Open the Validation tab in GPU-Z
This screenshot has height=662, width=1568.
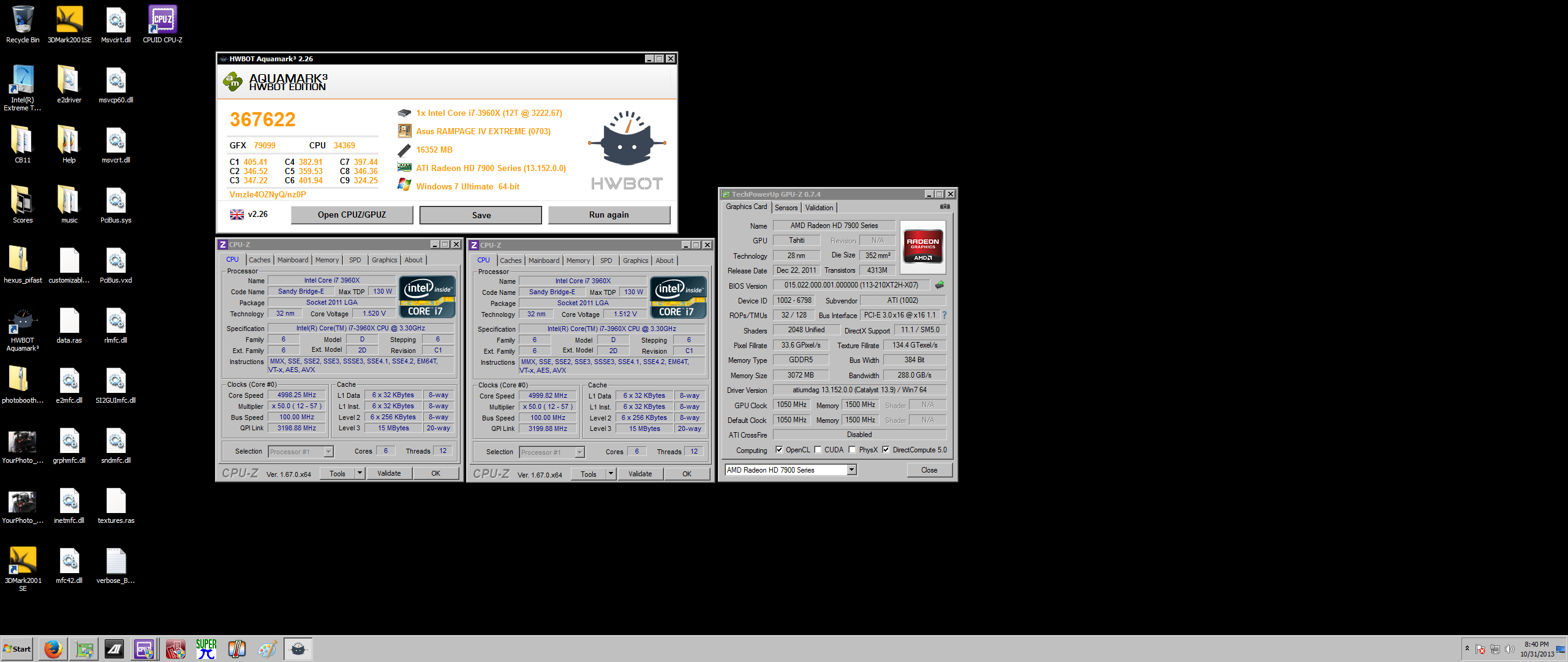coord(820,208)
